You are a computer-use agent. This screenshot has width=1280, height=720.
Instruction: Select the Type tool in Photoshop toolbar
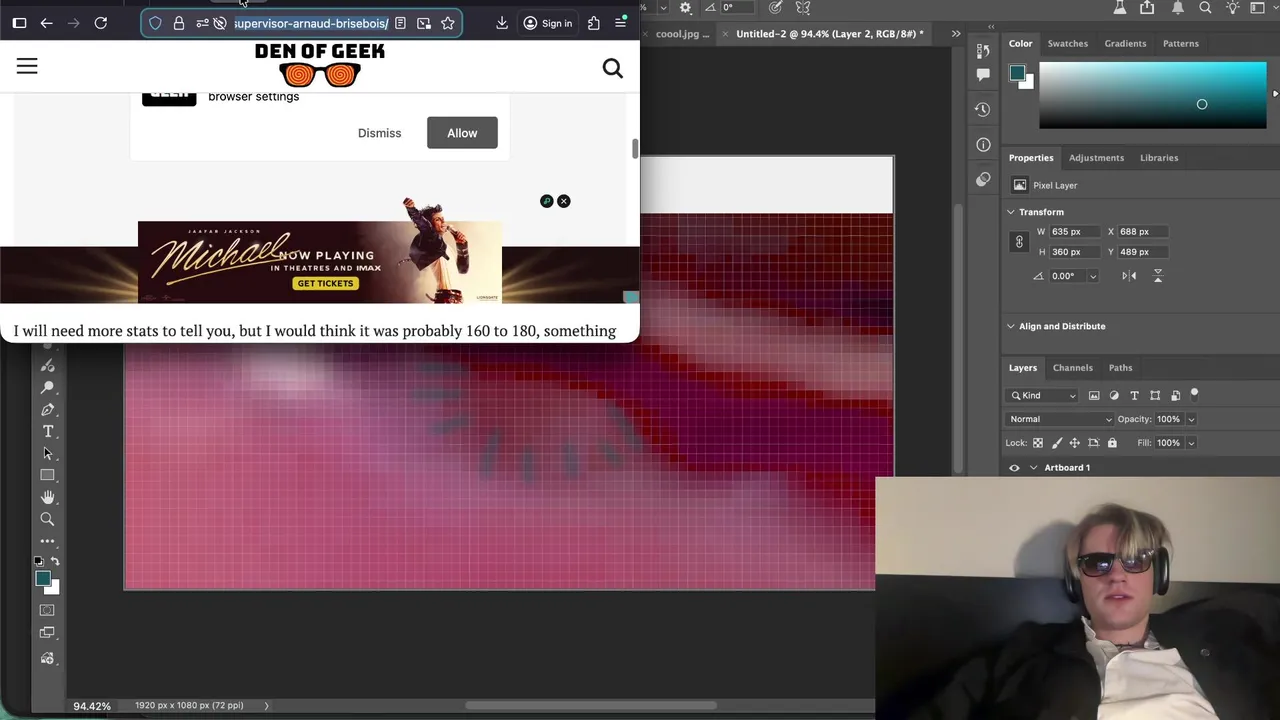(48, 431)
